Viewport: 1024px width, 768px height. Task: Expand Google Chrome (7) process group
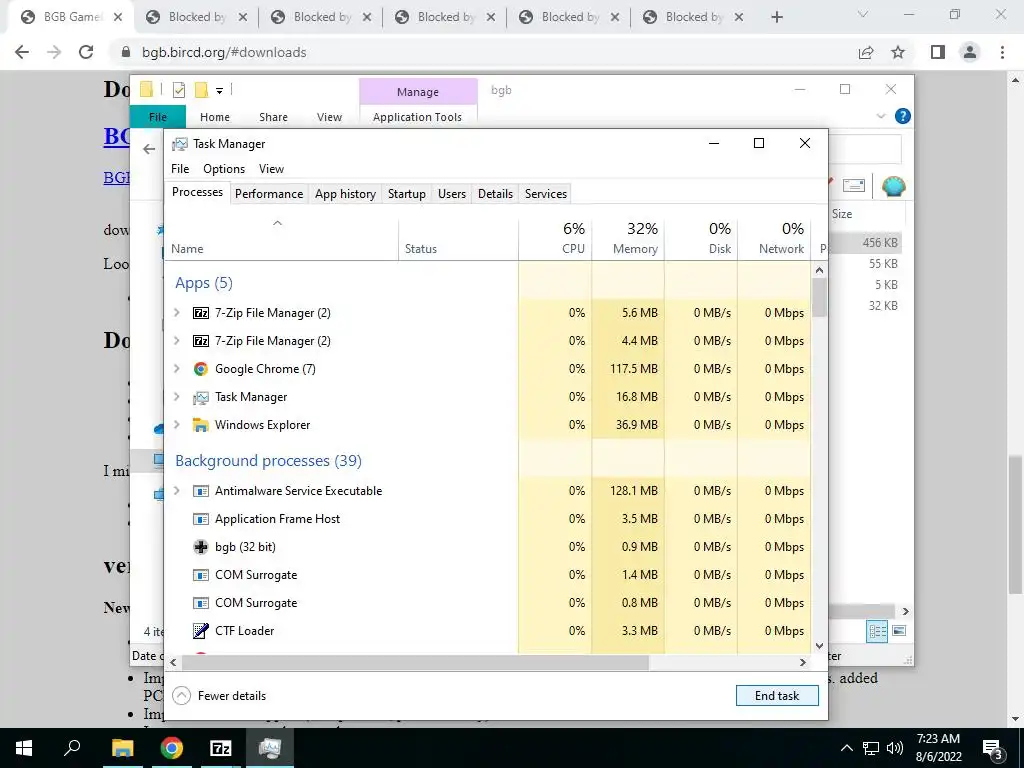click(x=176, y=369)
